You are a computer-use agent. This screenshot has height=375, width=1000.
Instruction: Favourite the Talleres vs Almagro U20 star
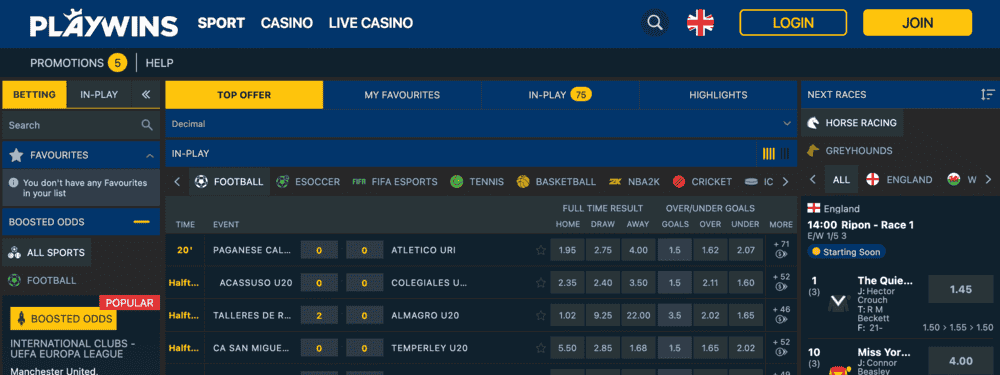click(541, 315)
